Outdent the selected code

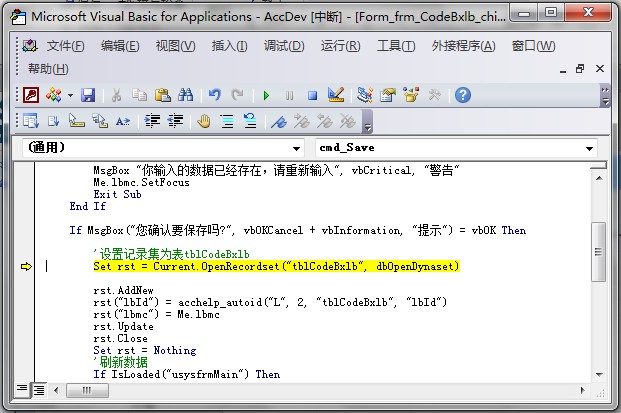point(175,121)
